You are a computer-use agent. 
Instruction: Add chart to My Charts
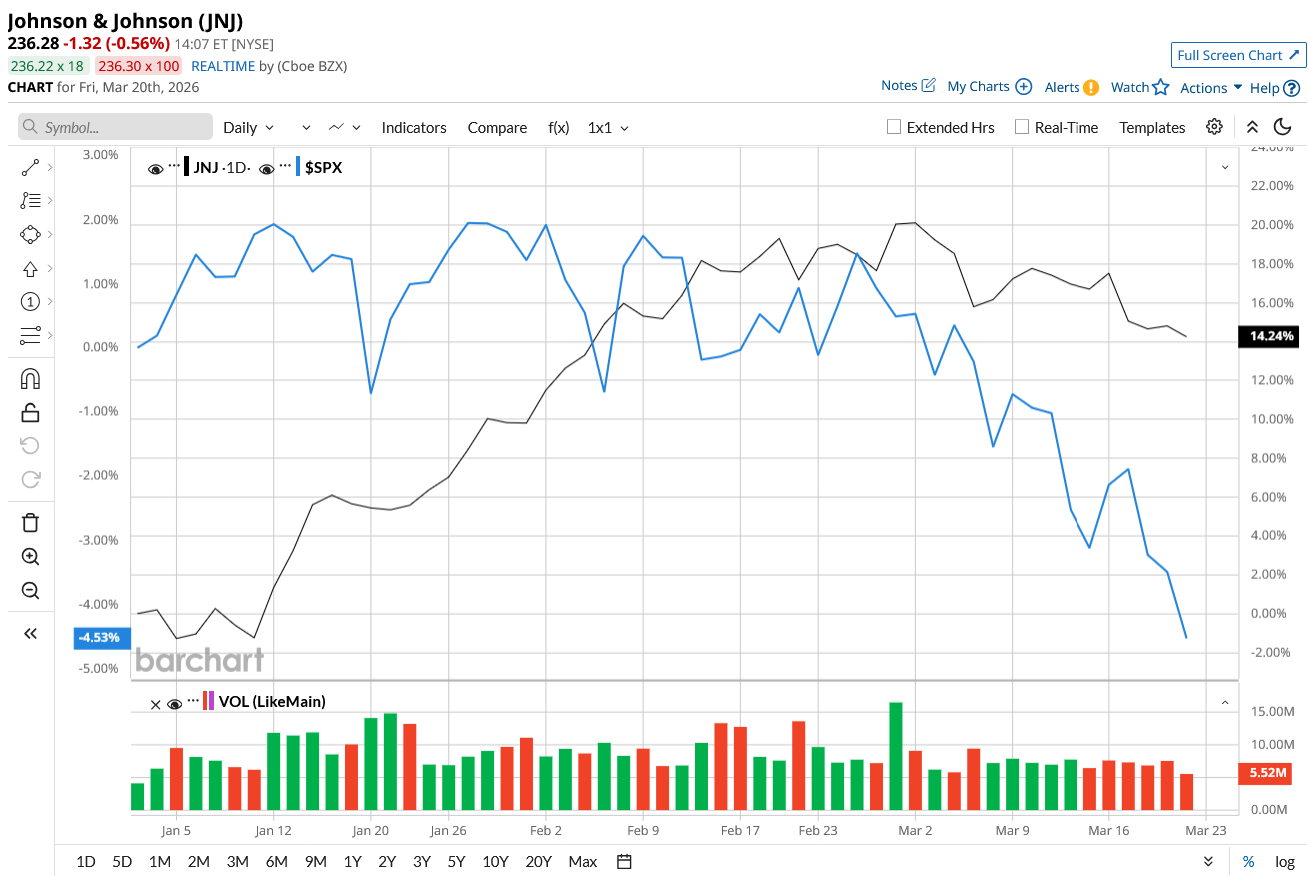989,87
